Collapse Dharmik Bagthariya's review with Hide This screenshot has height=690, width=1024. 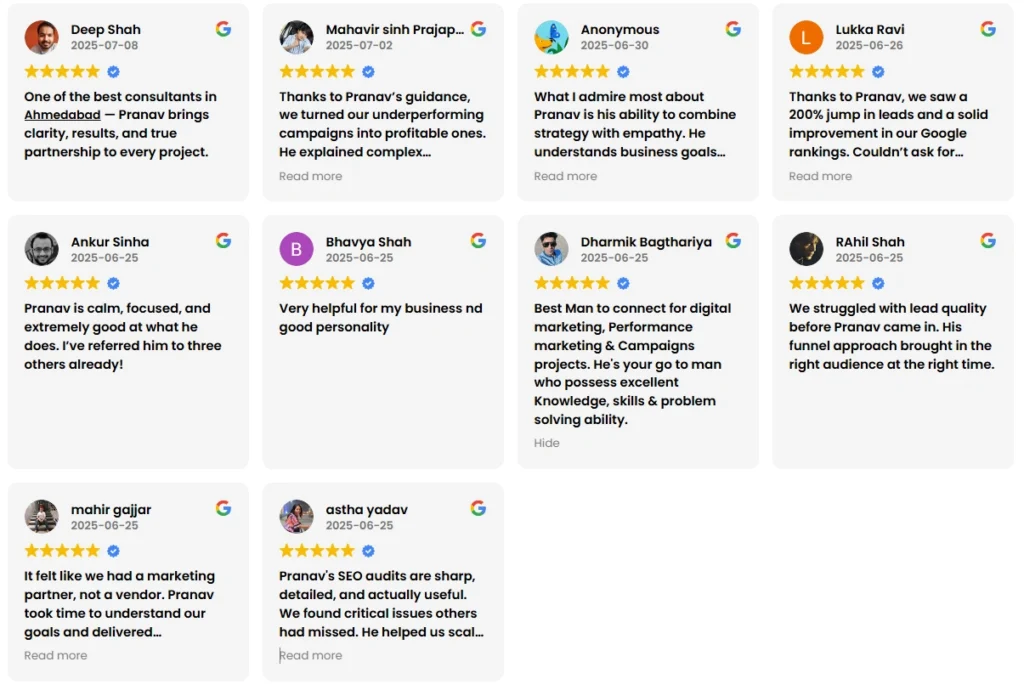click(547, 443)
